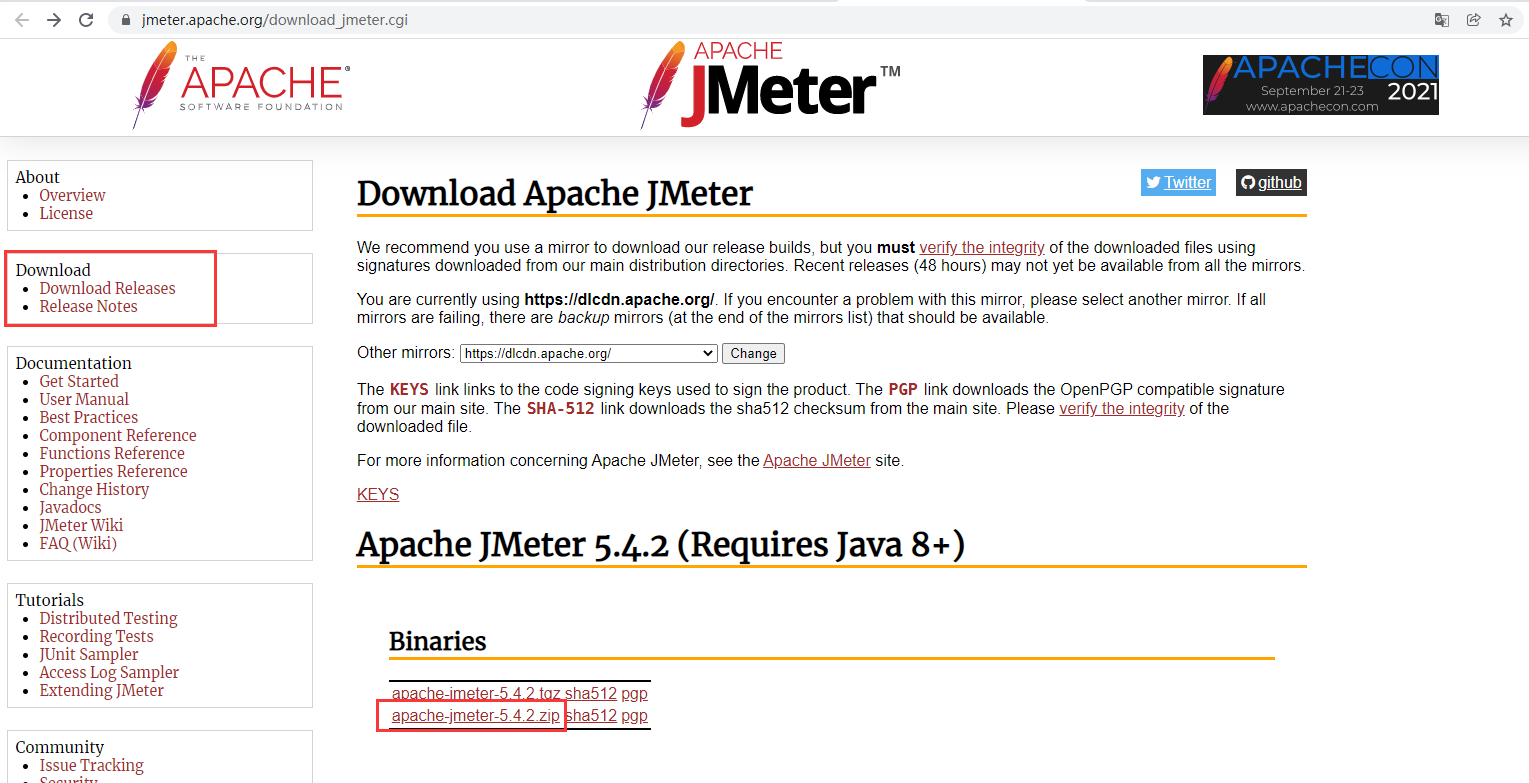Open the Overview link
Screen dimensions: 1529x783
pos(72,195)
